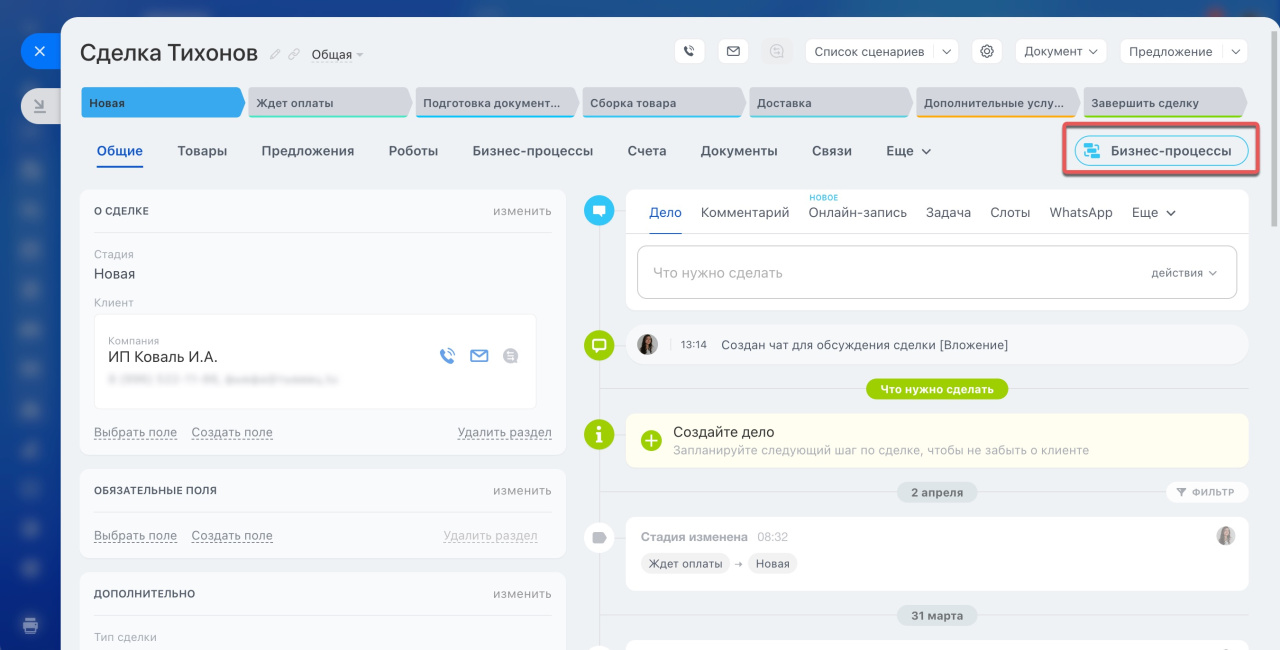Expand the Еще menu in deal tabs
This screenshot has height=650, width=1280.
point(908,151)
